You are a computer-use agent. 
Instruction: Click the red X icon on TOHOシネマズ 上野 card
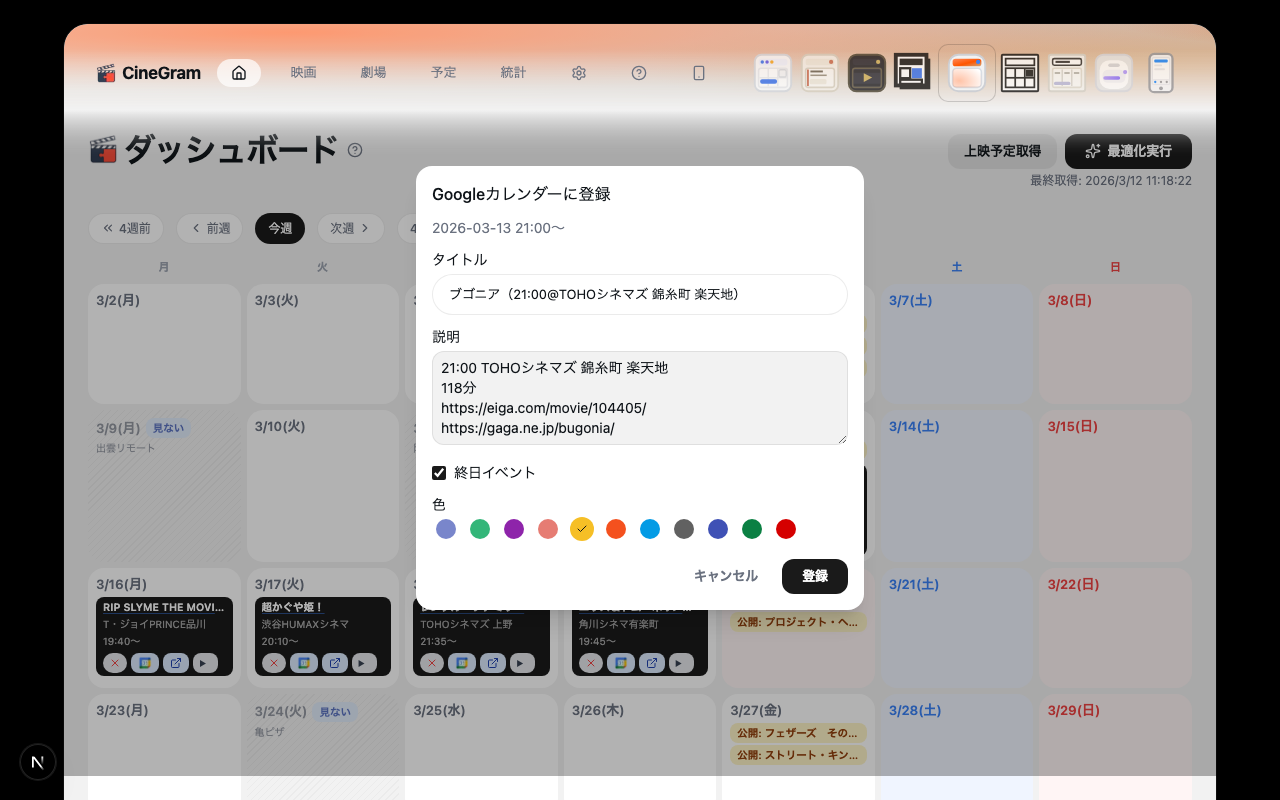pos(430,662)
